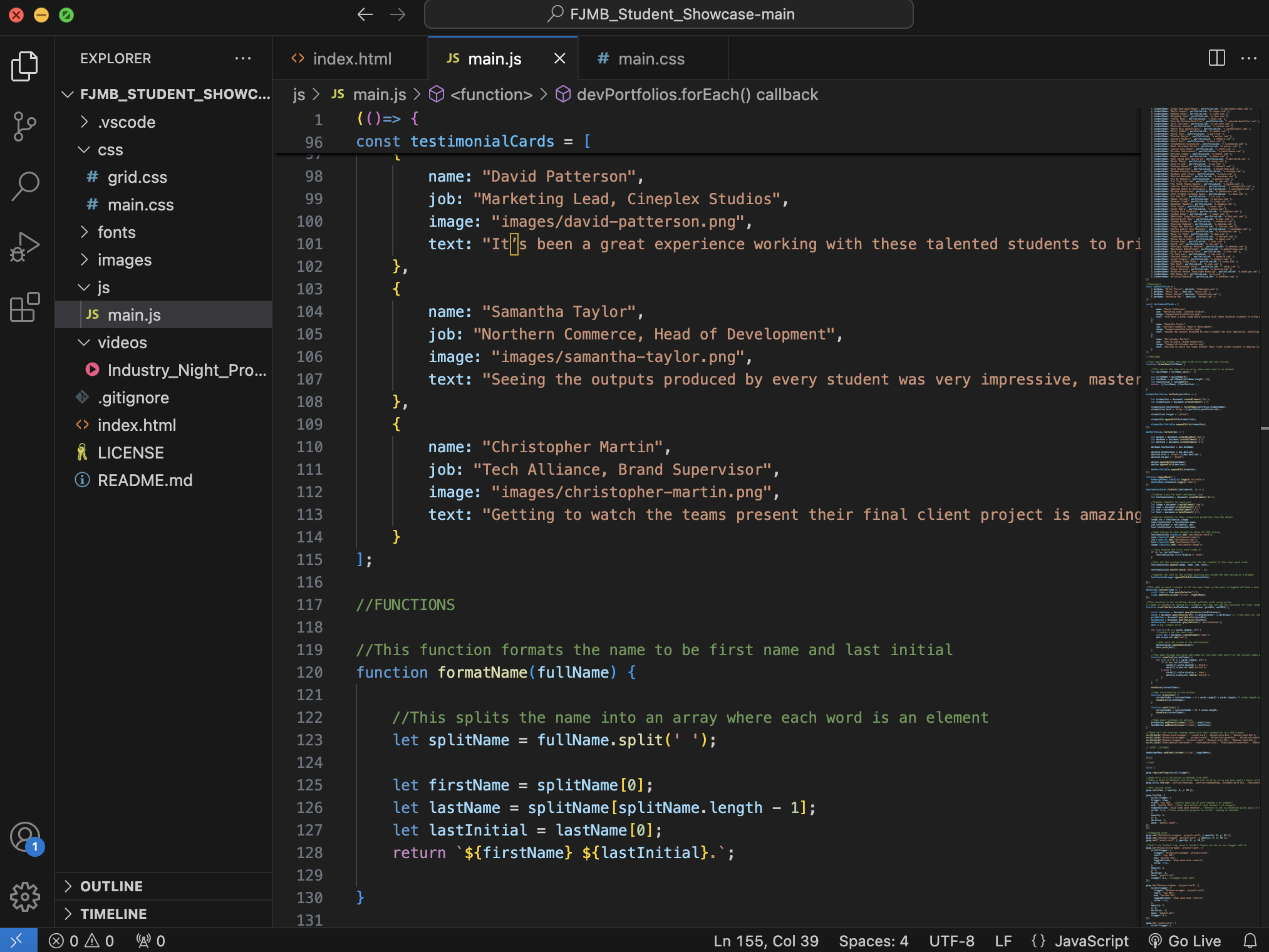1269x952 pixels.
Task: Toggle Go Live server
Action: tap(1185, 941)
